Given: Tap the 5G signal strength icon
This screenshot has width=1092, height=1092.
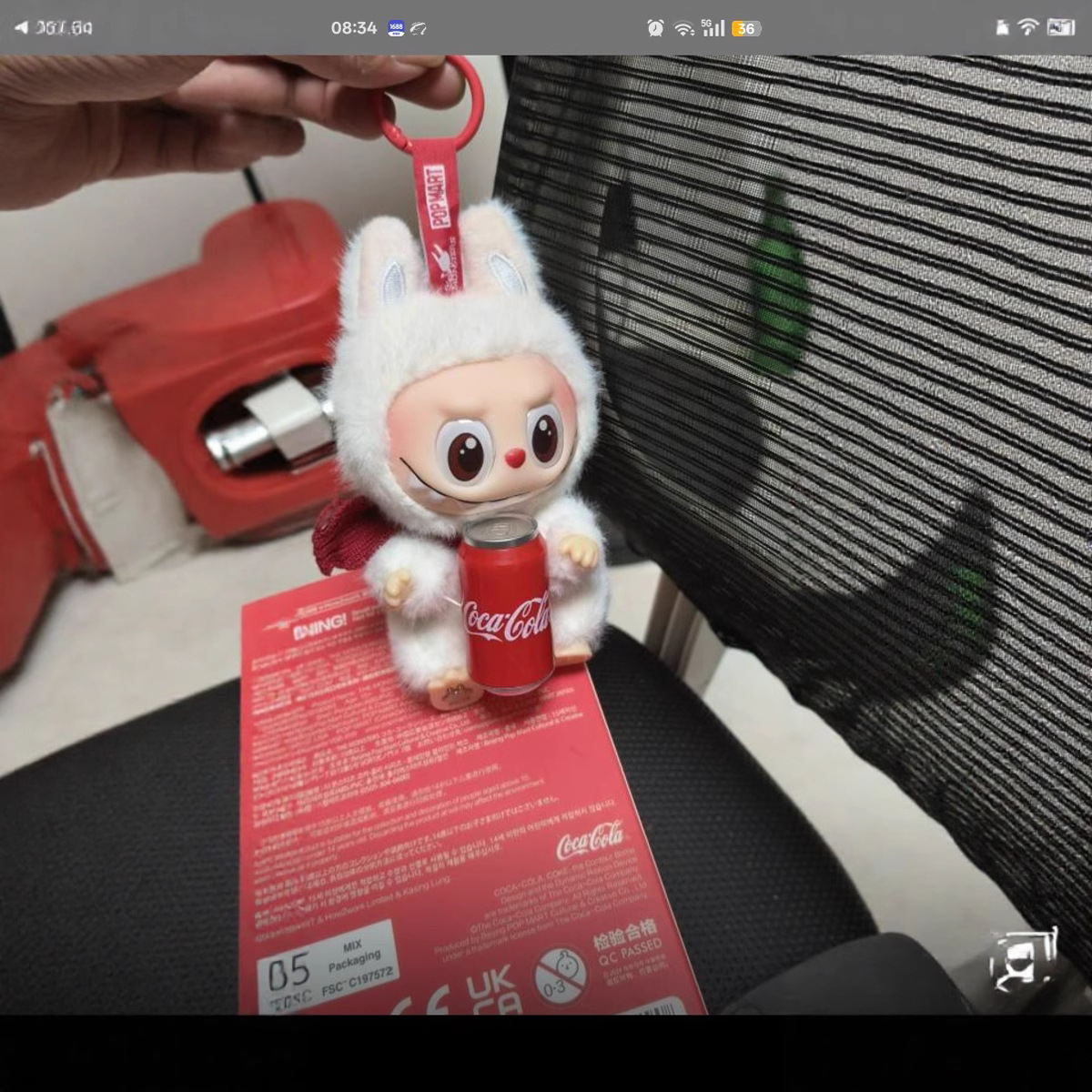Looking at the screenshot, I should pyautogui.click(x=713, y=28).
